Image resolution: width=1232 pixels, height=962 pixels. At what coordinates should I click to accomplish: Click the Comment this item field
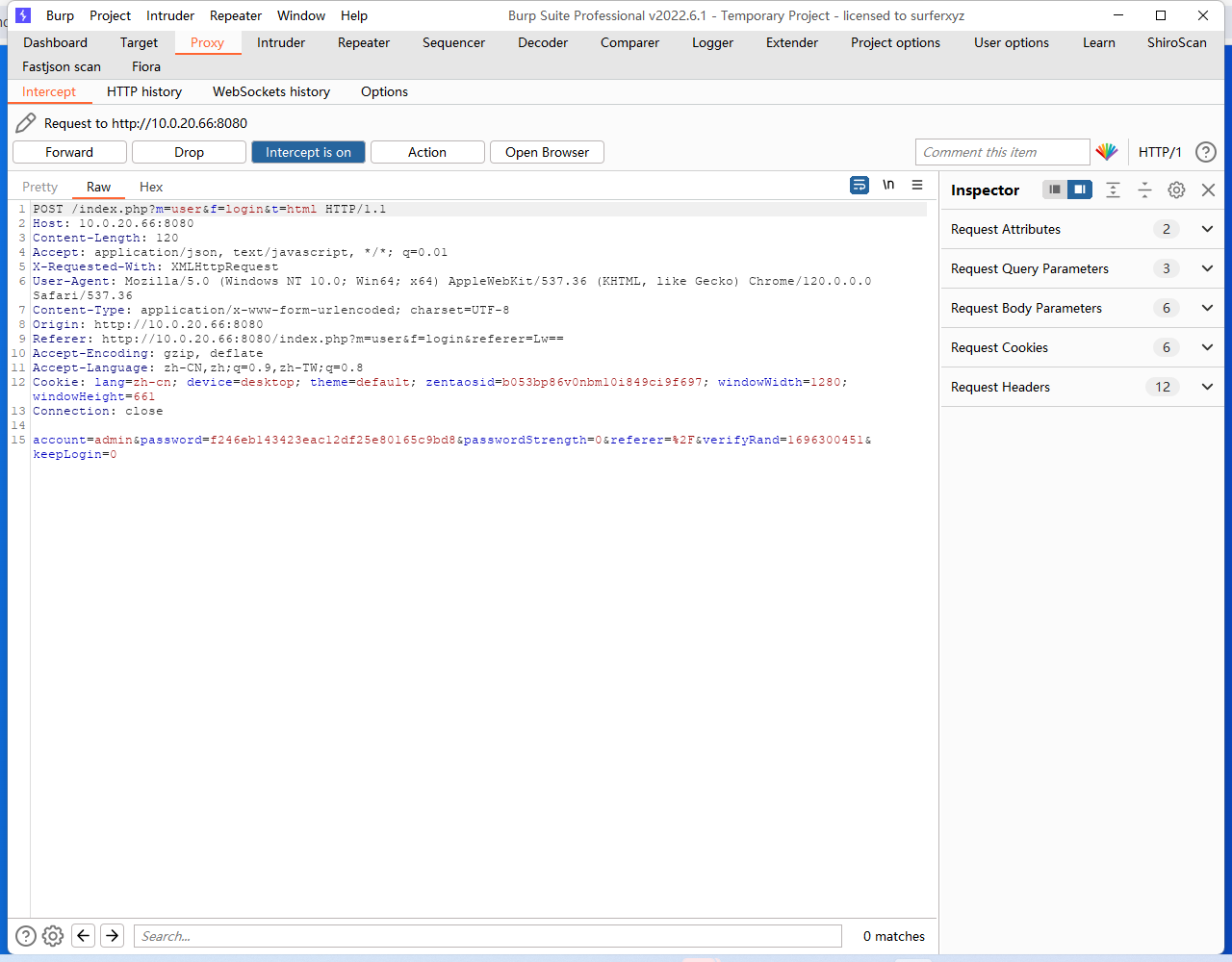tap(1002, 152)
